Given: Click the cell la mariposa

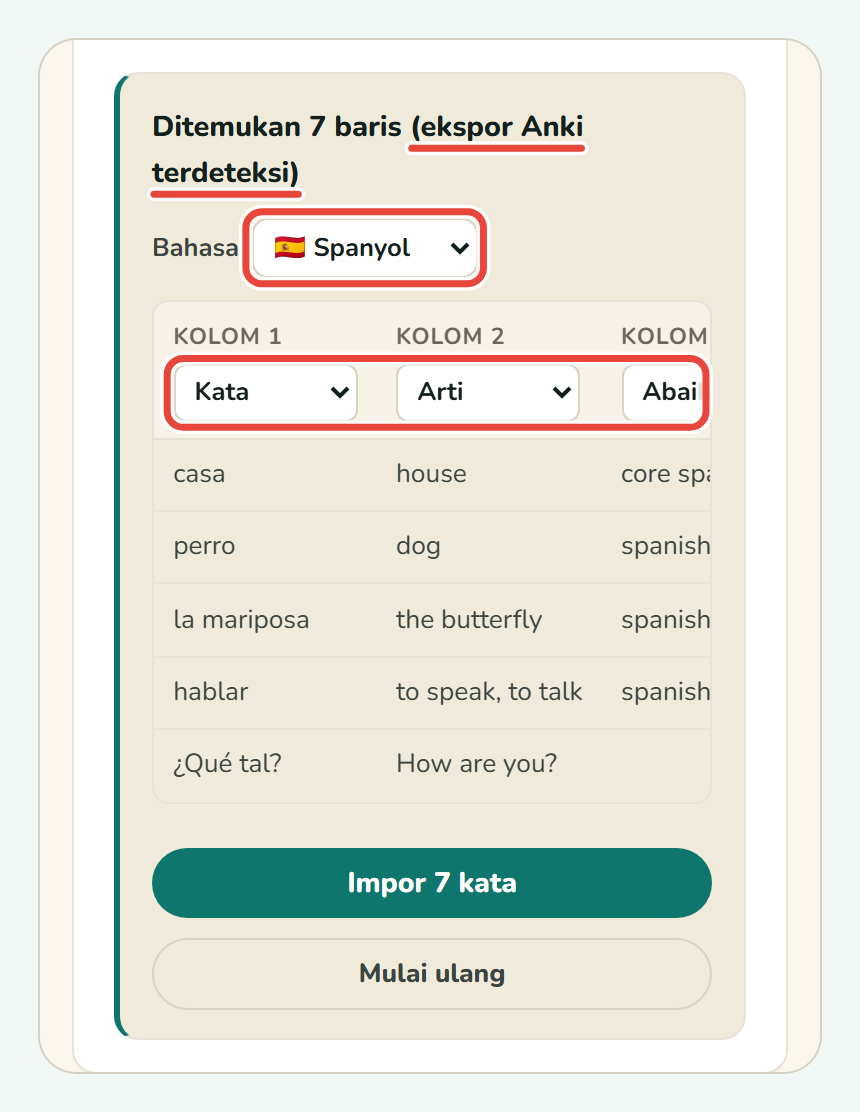Looking at the screenshot, I should pos(241,620).
